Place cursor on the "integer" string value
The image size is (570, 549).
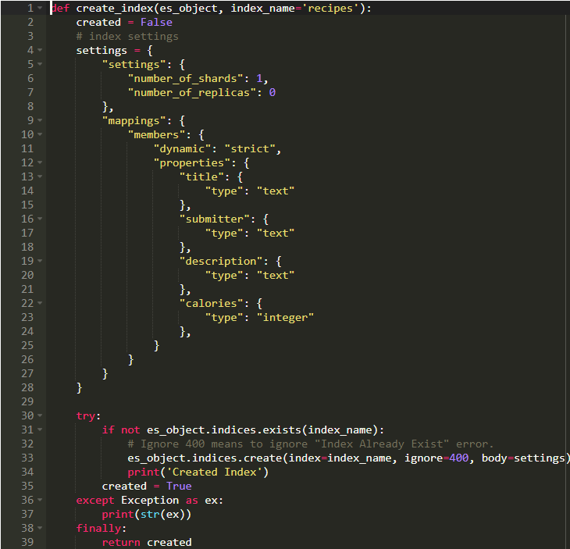(x=285, y=317)
